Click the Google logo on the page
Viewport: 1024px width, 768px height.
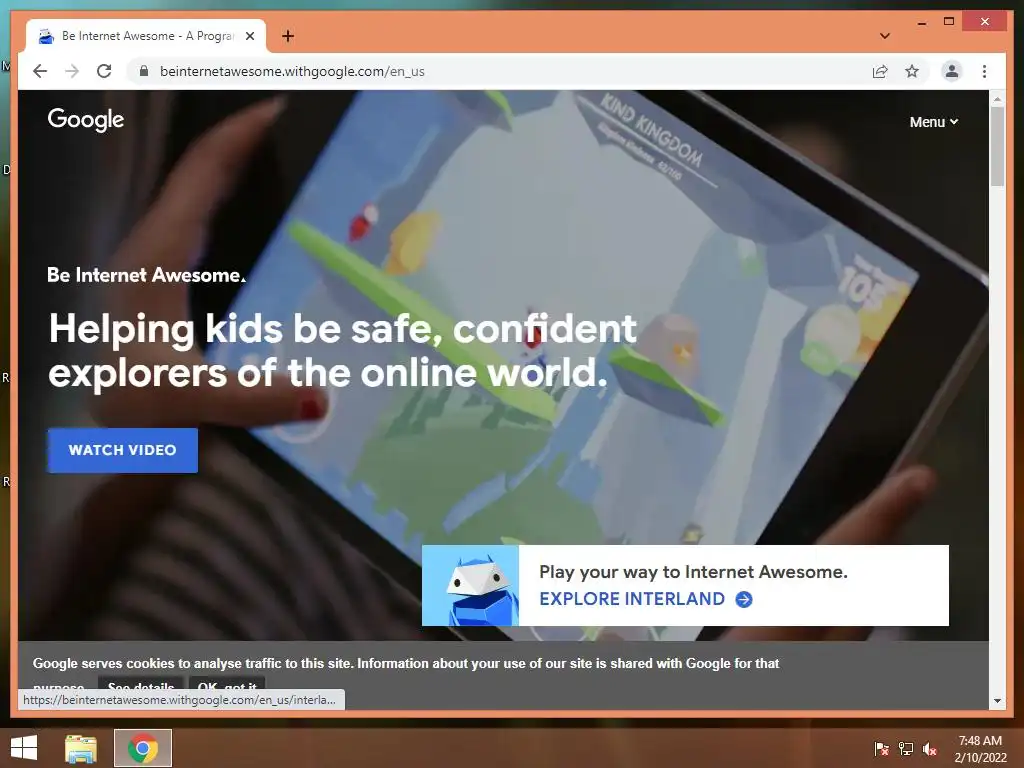[x=86, y=120]
